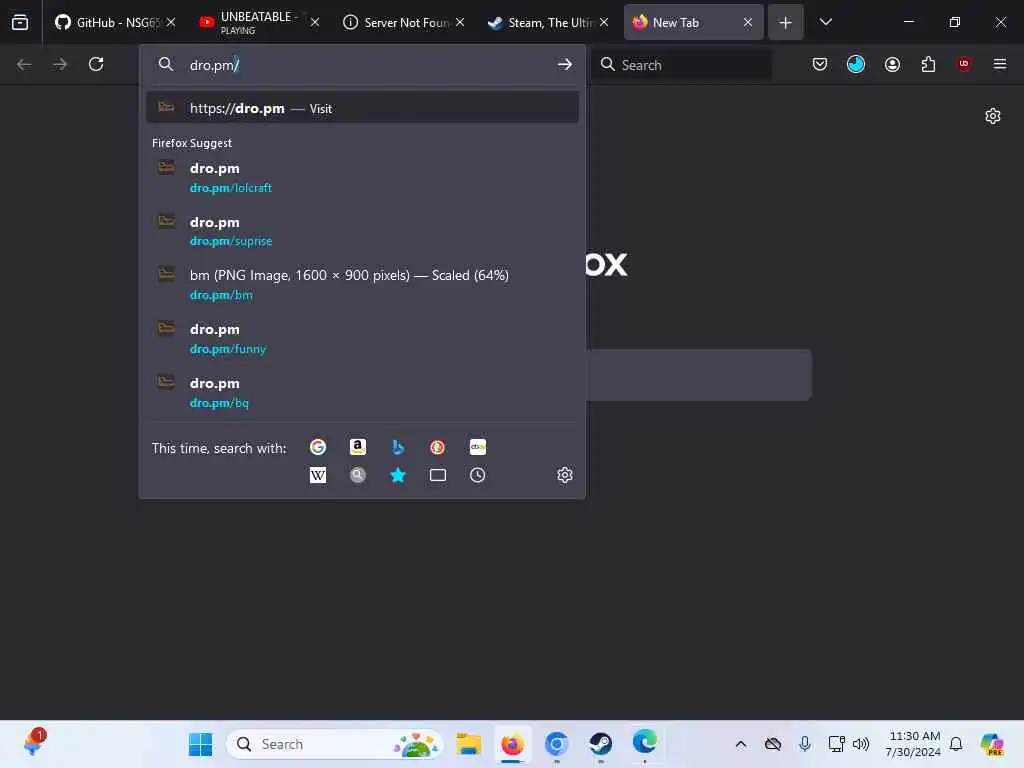Switch to the GitHub - NSG65 tab
Screen dimensions: 1024x768
point(108,22)
